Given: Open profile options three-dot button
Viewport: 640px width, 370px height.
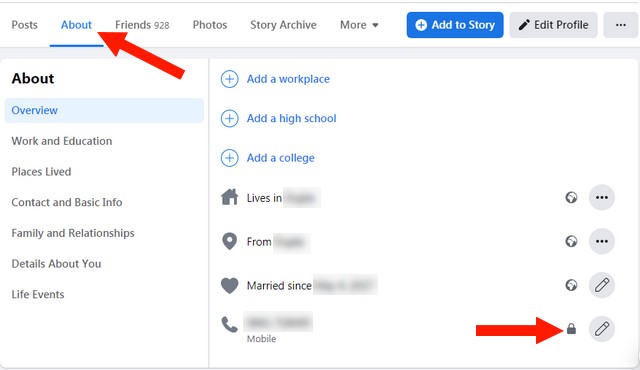Looking at the screenshot, I should (x=621, y=25).
